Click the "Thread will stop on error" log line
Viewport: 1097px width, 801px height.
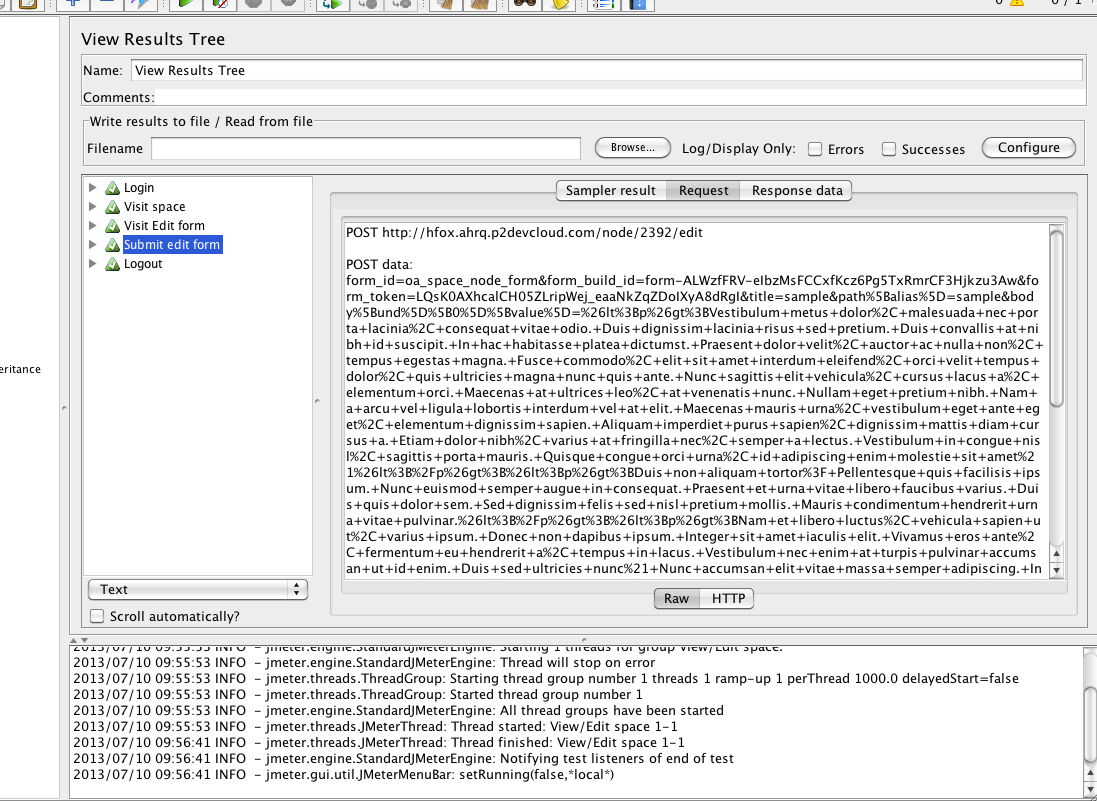coord(364,662)
